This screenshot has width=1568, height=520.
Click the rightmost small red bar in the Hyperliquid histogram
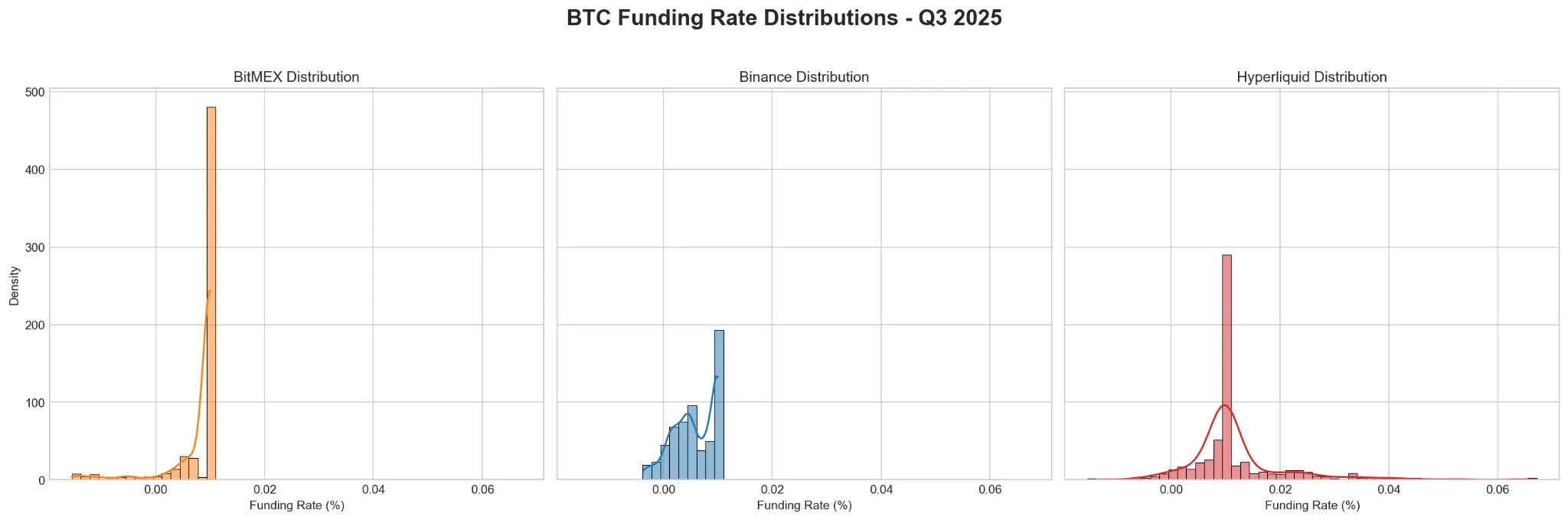[1532, 479]
